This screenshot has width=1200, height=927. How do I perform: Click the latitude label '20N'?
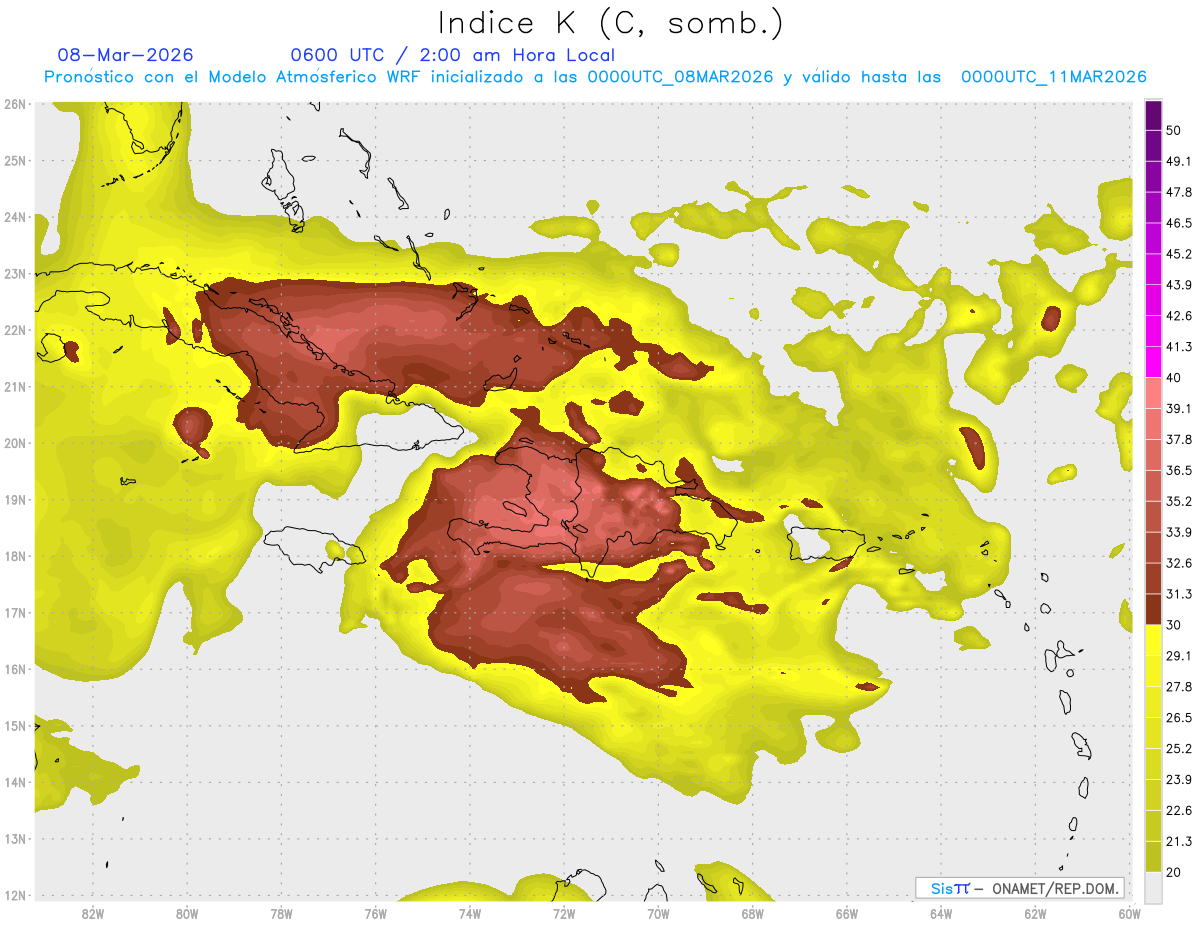15,443
